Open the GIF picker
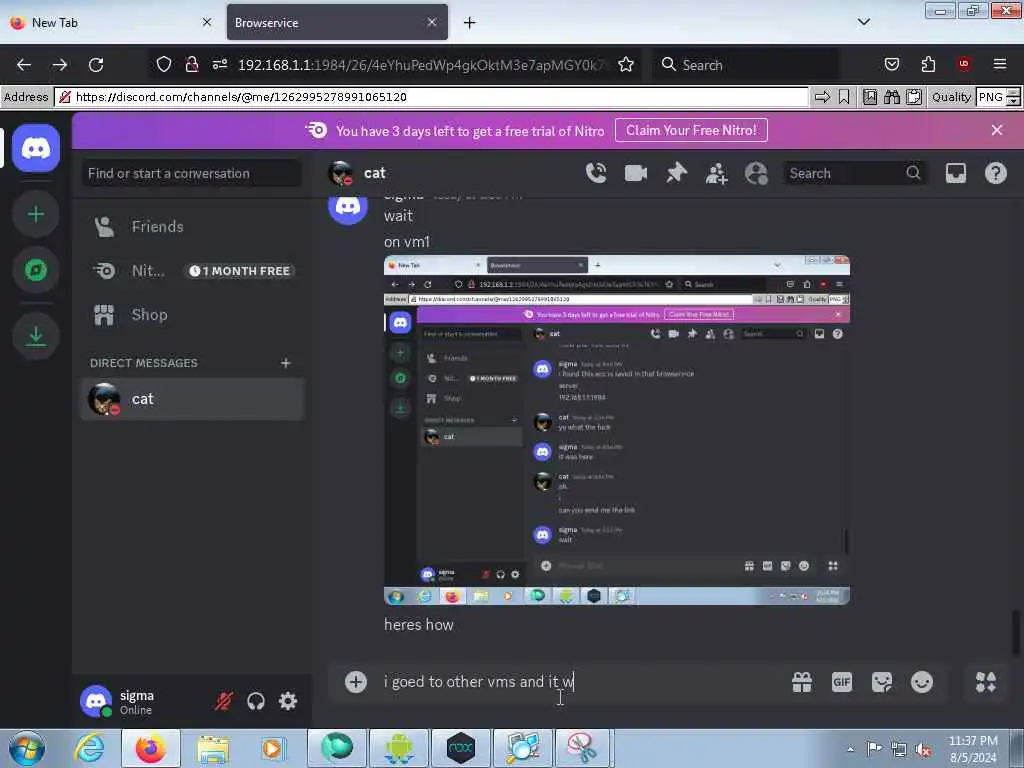This screenshot has width=1024, height=768. click(842, 682)
